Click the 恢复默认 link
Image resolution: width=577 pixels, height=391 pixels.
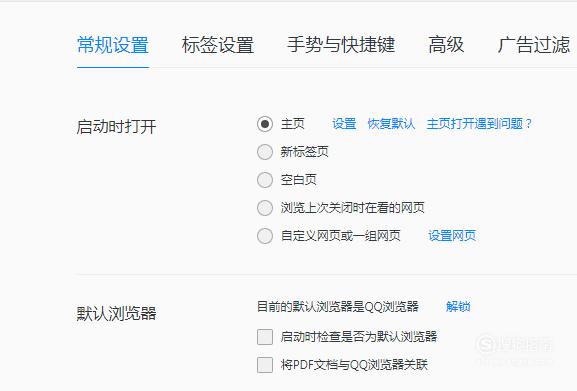[x=391, y=124]
